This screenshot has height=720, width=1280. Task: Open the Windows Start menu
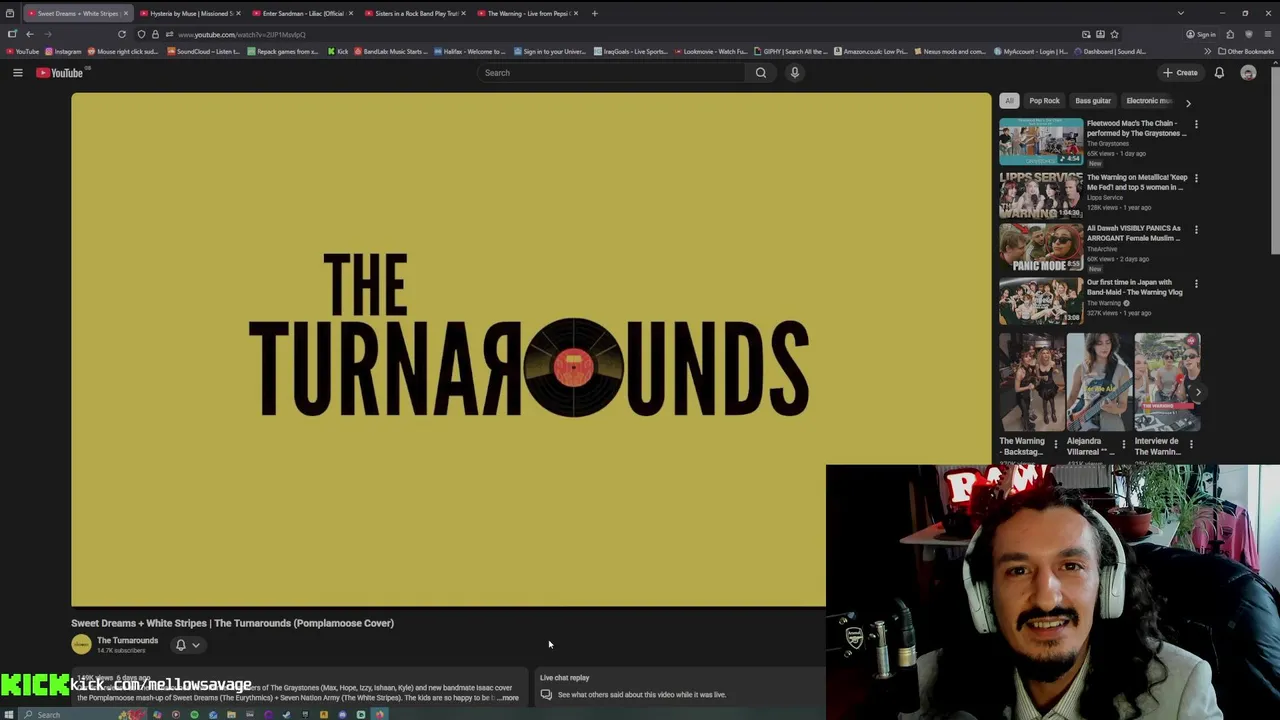pos(10,714)
